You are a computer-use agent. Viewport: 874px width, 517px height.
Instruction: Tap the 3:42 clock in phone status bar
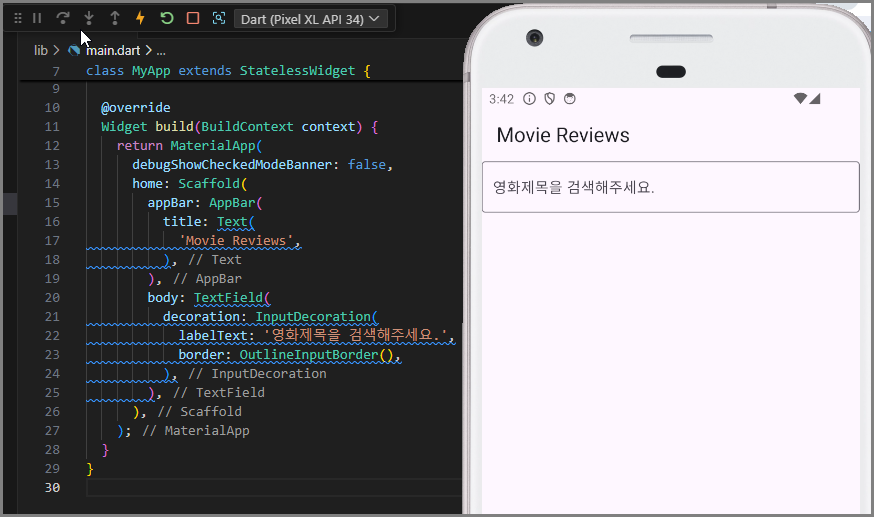pyautogui.click(x=501, y=99)
